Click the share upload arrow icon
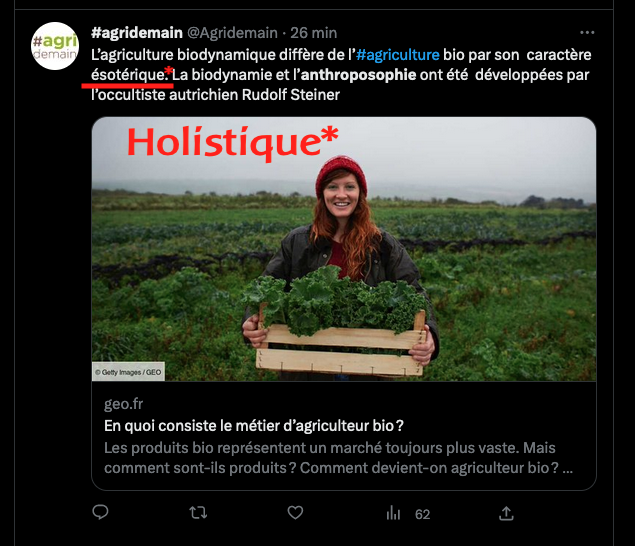Image resolution: width=635 pixels, height=546 pixels. point(506,513)
